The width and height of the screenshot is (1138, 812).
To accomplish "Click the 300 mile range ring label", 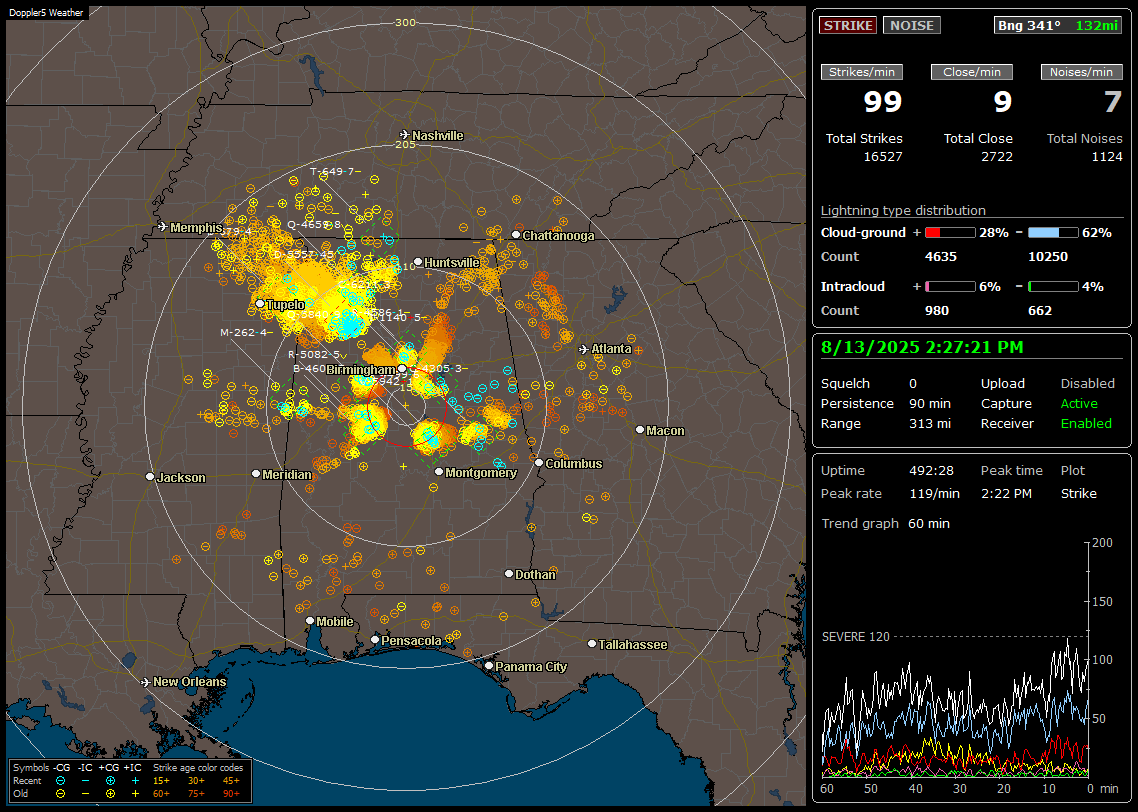I will click(x=405, y=22).
